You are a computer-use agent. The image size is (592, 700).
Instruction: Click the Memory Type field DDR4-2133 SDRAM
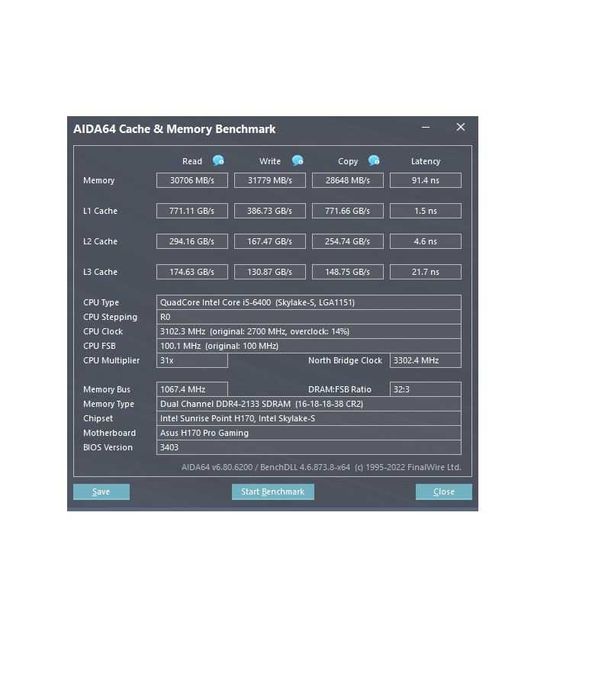(x=309, y=404)
